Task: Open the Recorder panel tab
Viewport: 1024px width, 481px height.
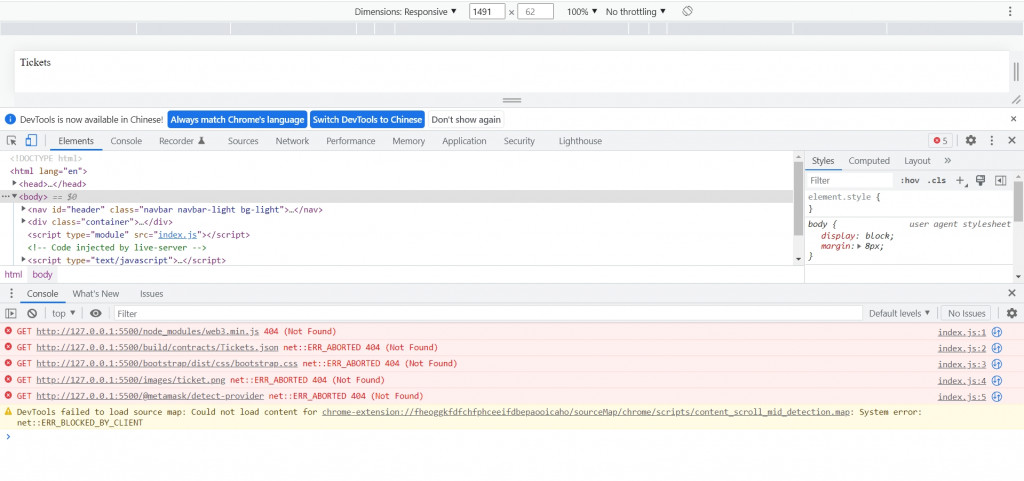Action: coord(182,141)
